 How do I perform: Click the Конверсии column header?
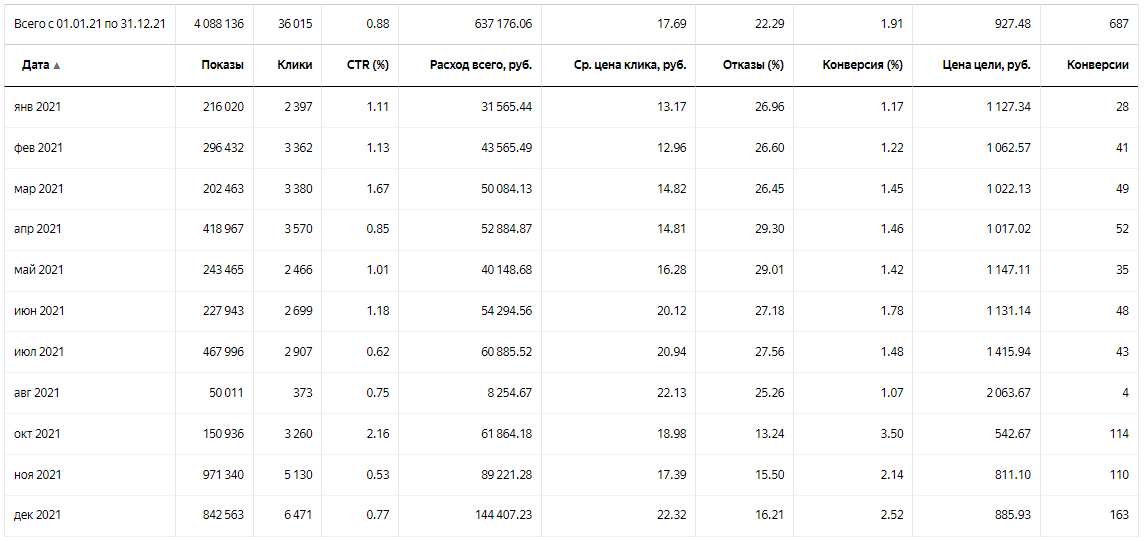tap(1097, 65)
